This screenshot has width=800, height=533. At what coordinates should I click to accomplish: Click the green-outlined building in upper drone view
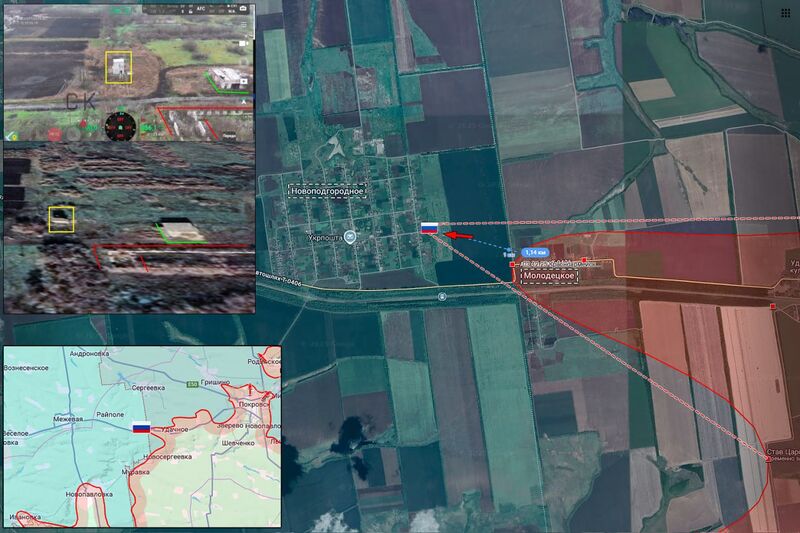(226, 78)
